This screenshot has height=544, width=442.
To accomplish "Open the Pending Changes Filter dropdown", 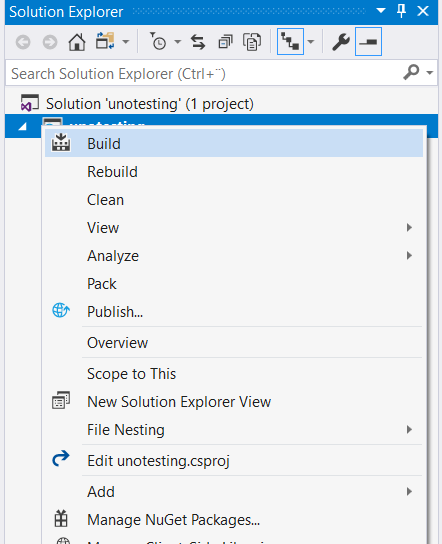I will pos(178,42).
